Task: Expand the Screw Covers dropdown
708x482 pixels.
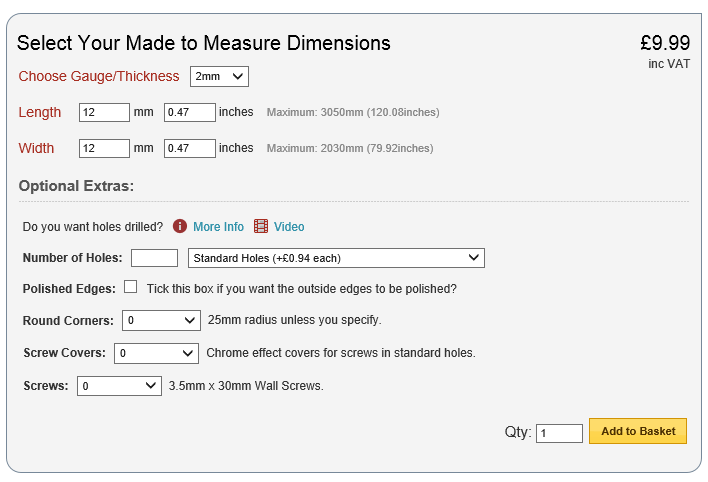Action: (x=156, y=353)
